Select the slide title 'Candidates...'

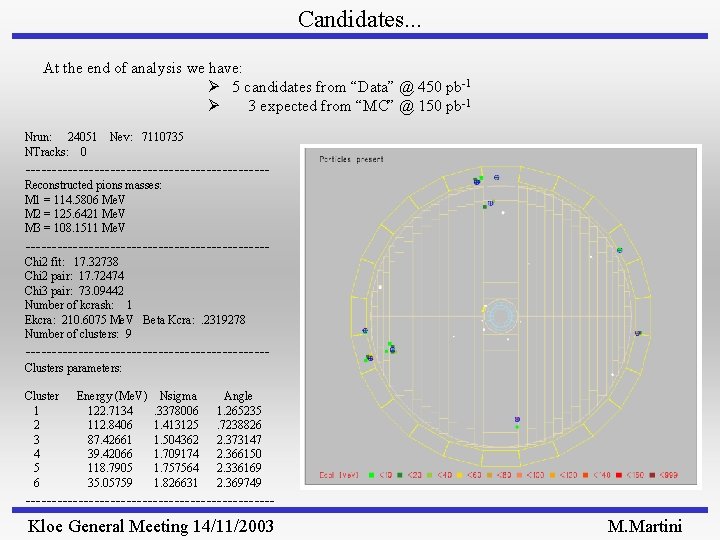pyautogui.click(x=360, y=19)
